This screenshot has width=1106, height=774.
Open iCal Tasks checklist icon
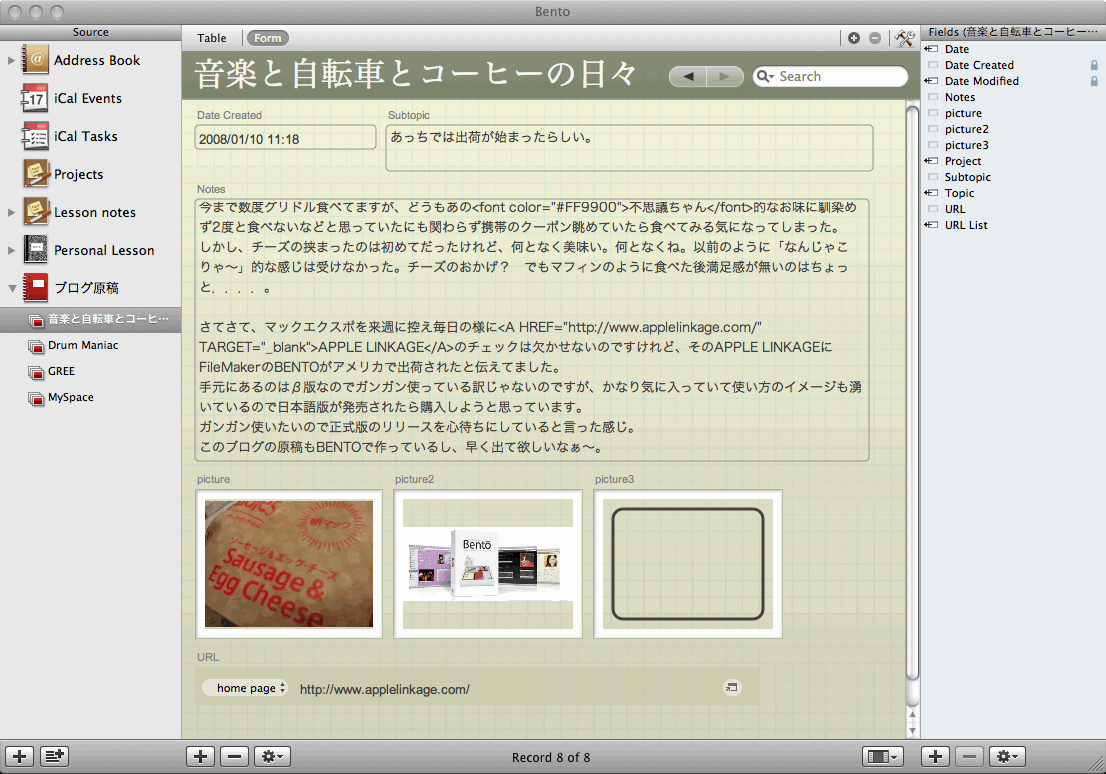point(35,136)
